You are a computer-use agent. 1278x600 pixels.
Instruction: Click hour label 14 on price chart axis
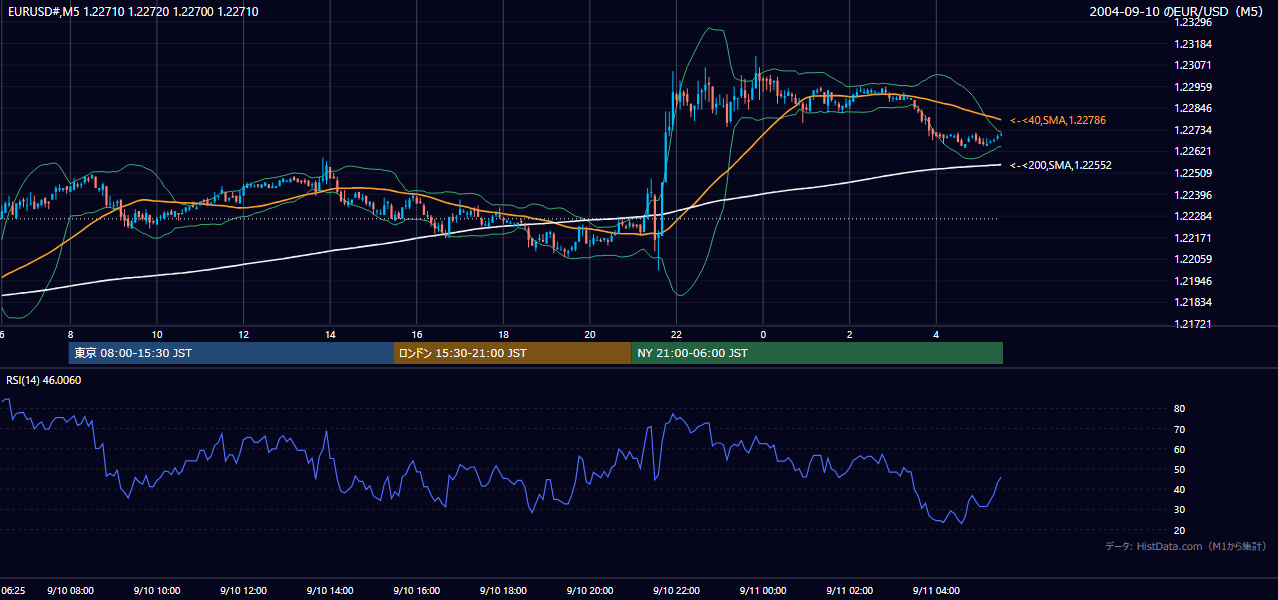click(330, 334)
